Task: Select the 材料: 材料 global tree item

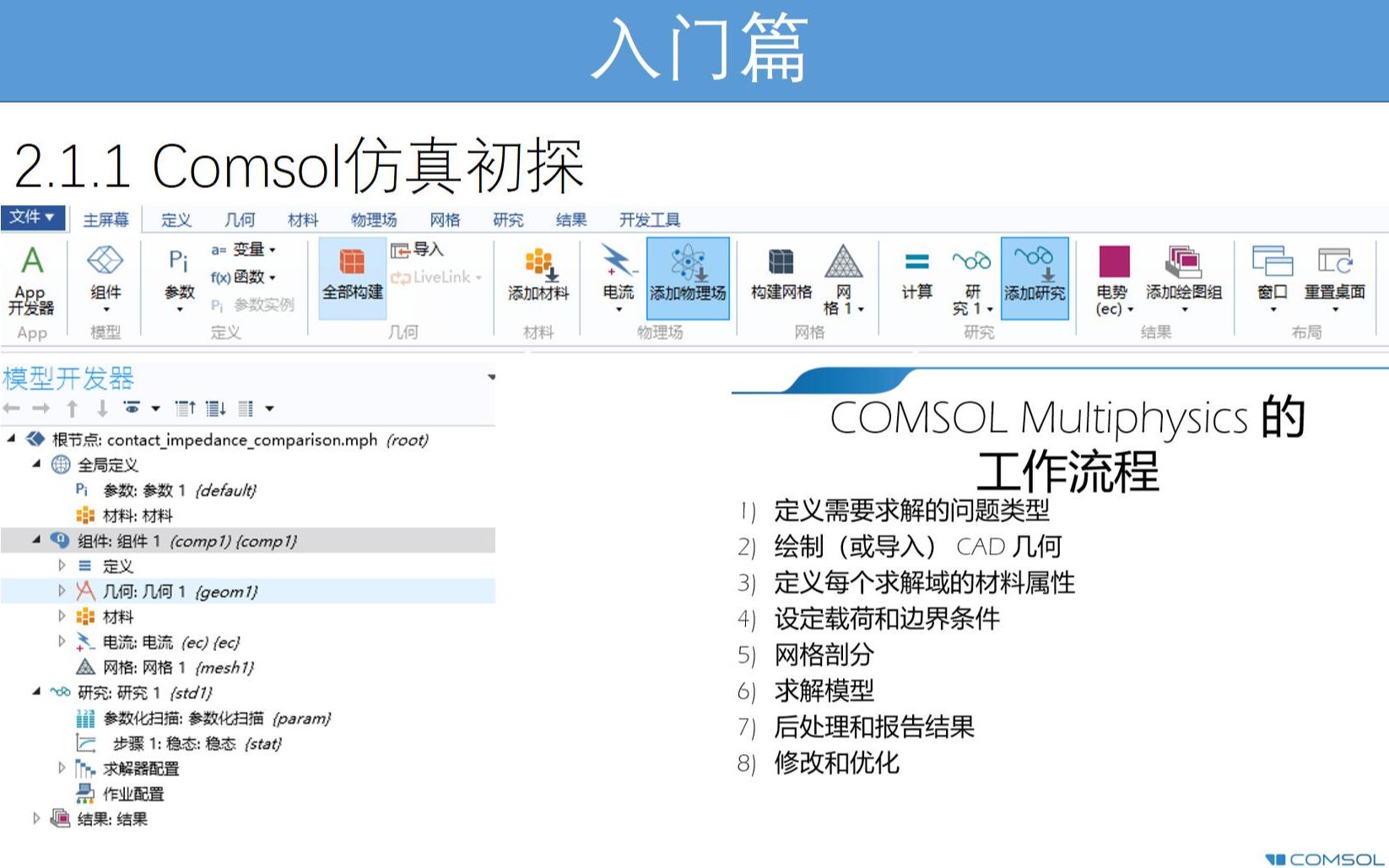Action: point(124,515)
